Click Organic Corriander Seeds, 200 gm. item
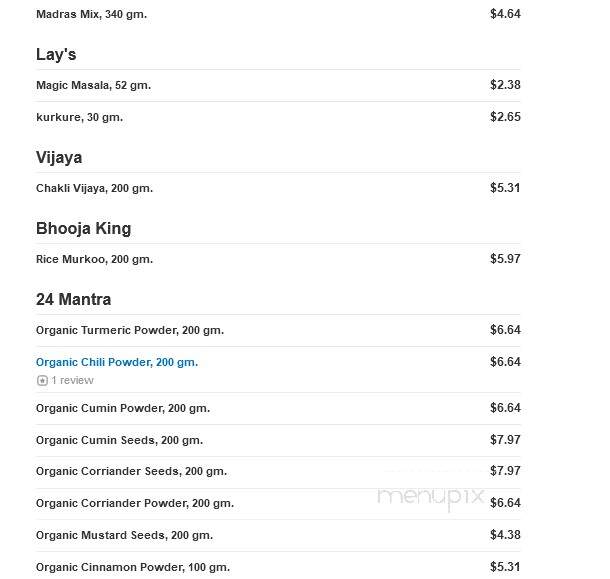Screen dimensions: 610x579 coord(131,471)
